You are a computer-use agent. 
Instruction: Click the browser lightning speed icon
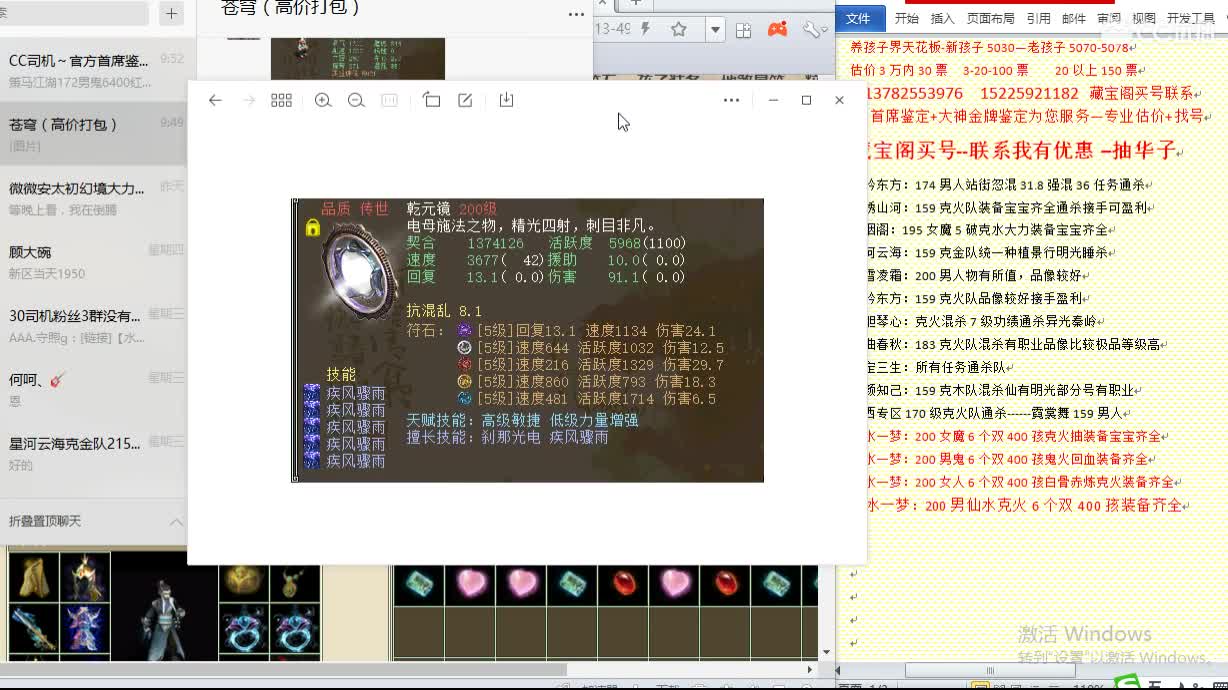[646, 29]
